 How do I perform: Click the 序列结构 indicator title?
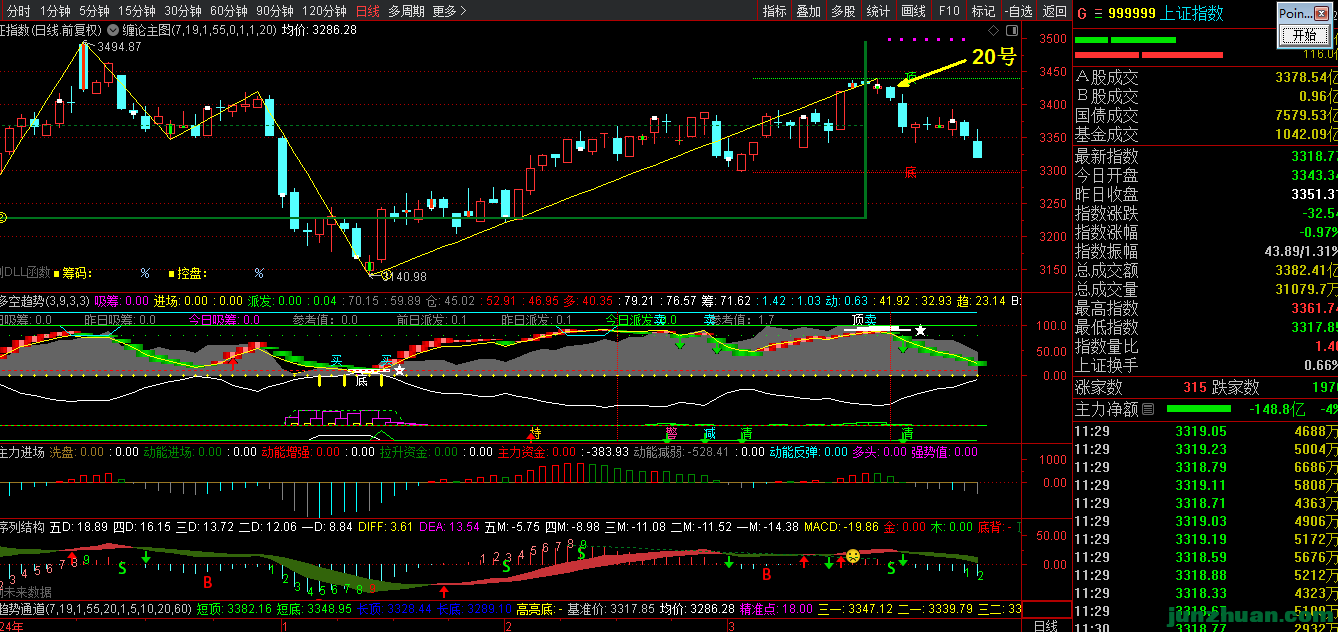point(22,526)
